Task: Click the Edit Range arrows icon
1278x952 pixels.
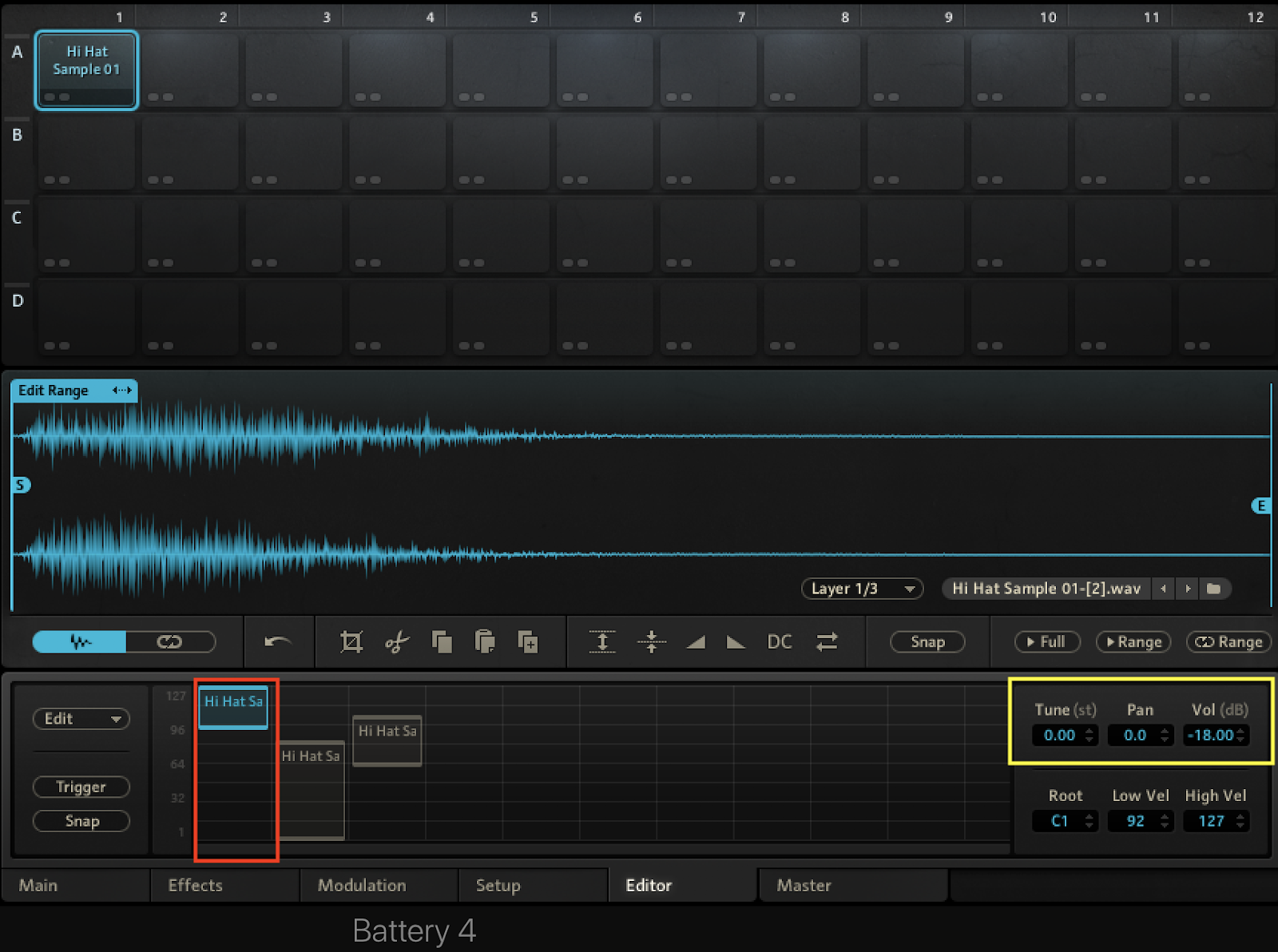Action: click(x=121, y=391)
